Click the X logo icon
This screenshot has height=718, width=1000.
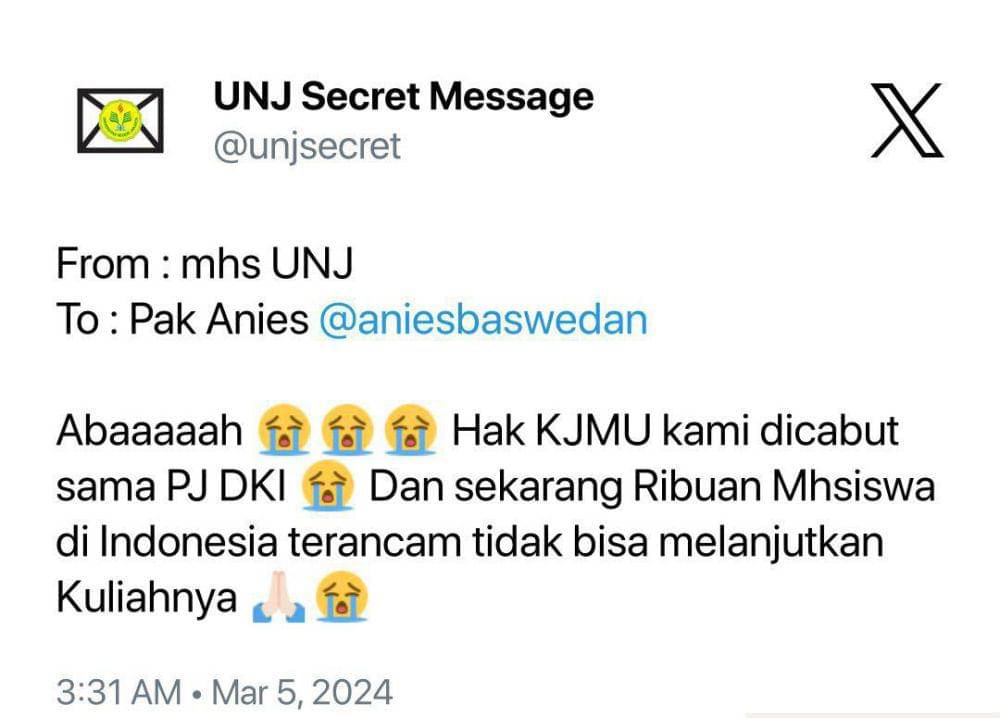907,120
